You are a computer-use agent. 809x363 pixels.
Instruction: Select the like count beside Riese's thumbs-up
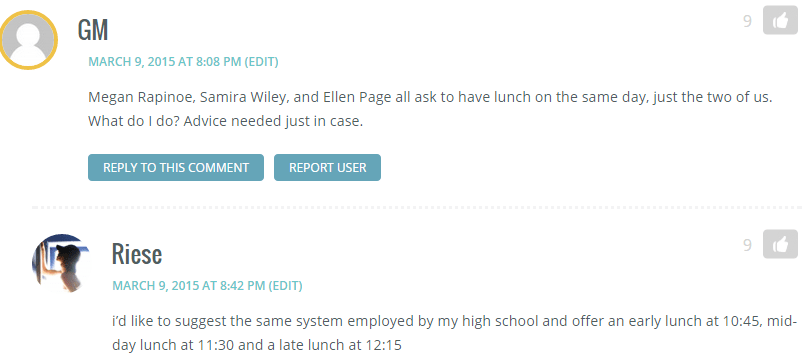click(747, 245)
